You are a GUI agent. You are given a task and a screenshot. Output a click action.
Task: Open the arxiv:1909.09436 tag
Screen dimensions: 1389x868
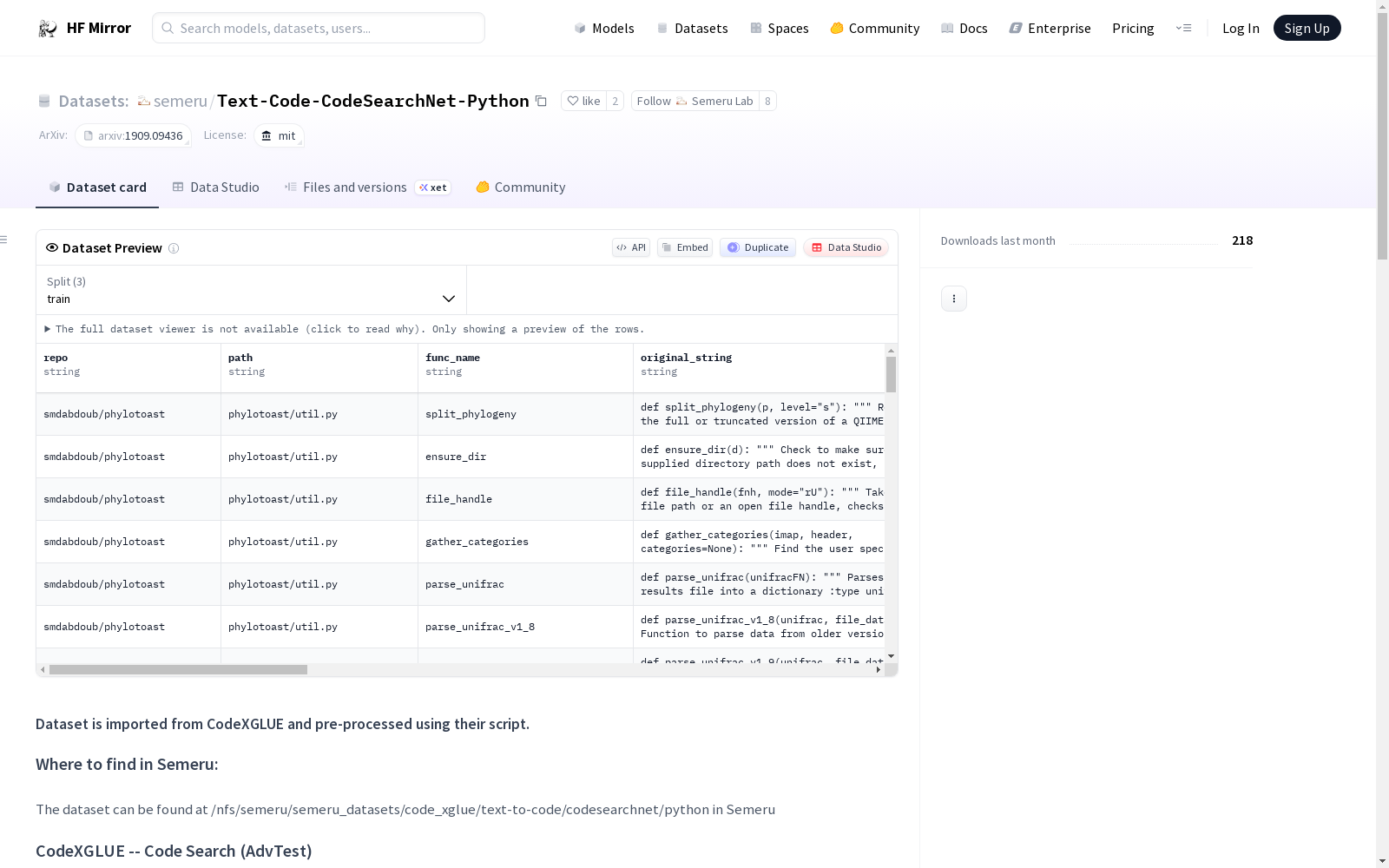(x=134, y=135)
